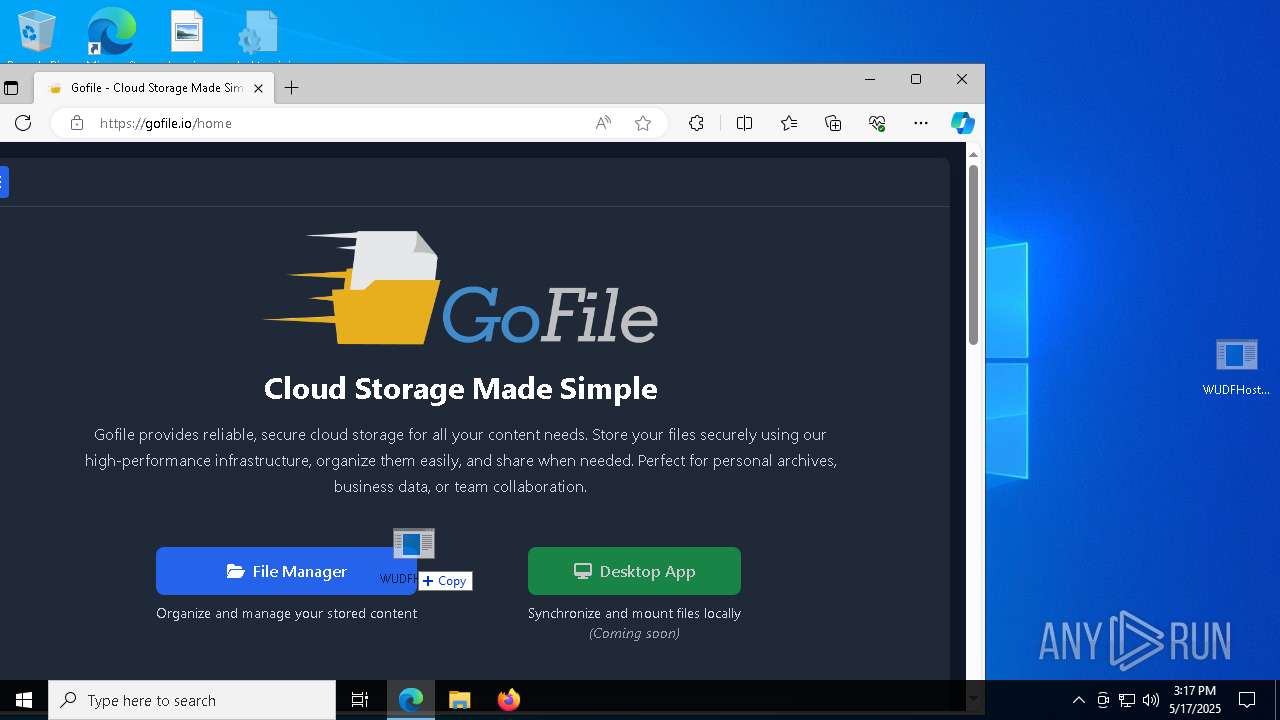Viewport: 1280px width, 720px height.
Task: Expand the Gofile sidebar menu handle
Action: pyautogui.click(x=4, y=182)
